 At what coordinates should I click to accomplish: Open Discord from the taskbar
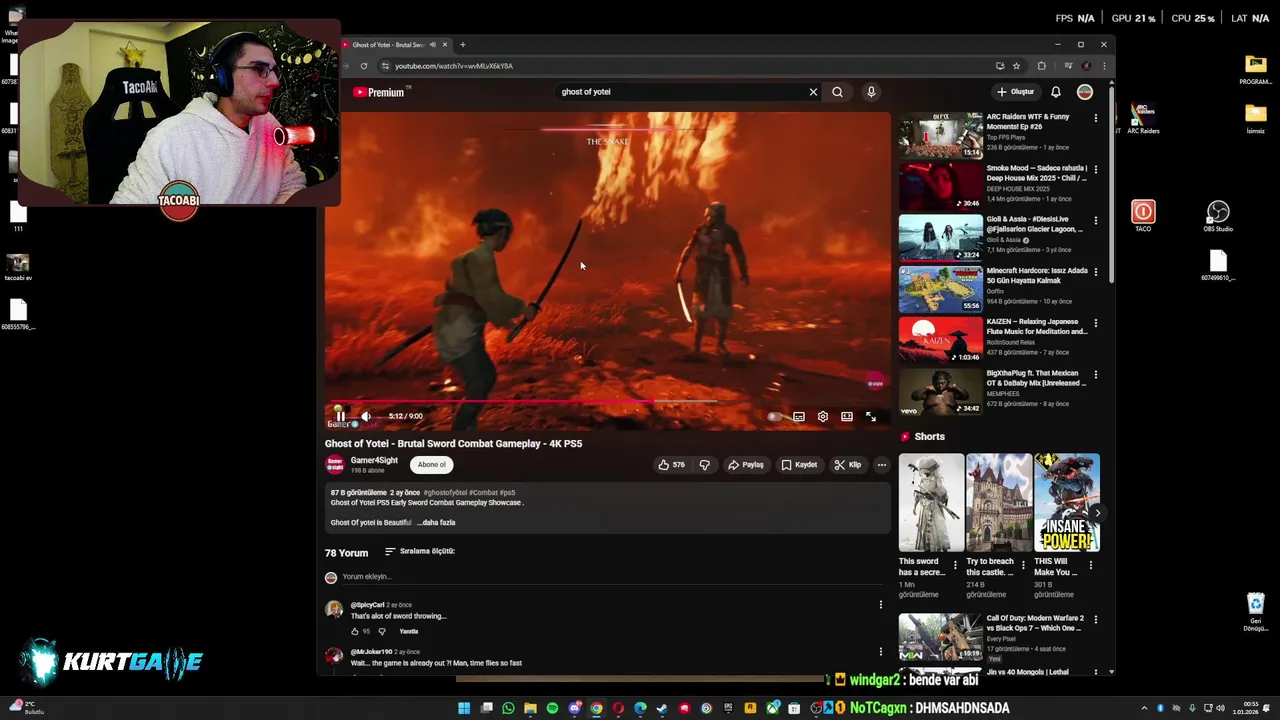[574, 709]
